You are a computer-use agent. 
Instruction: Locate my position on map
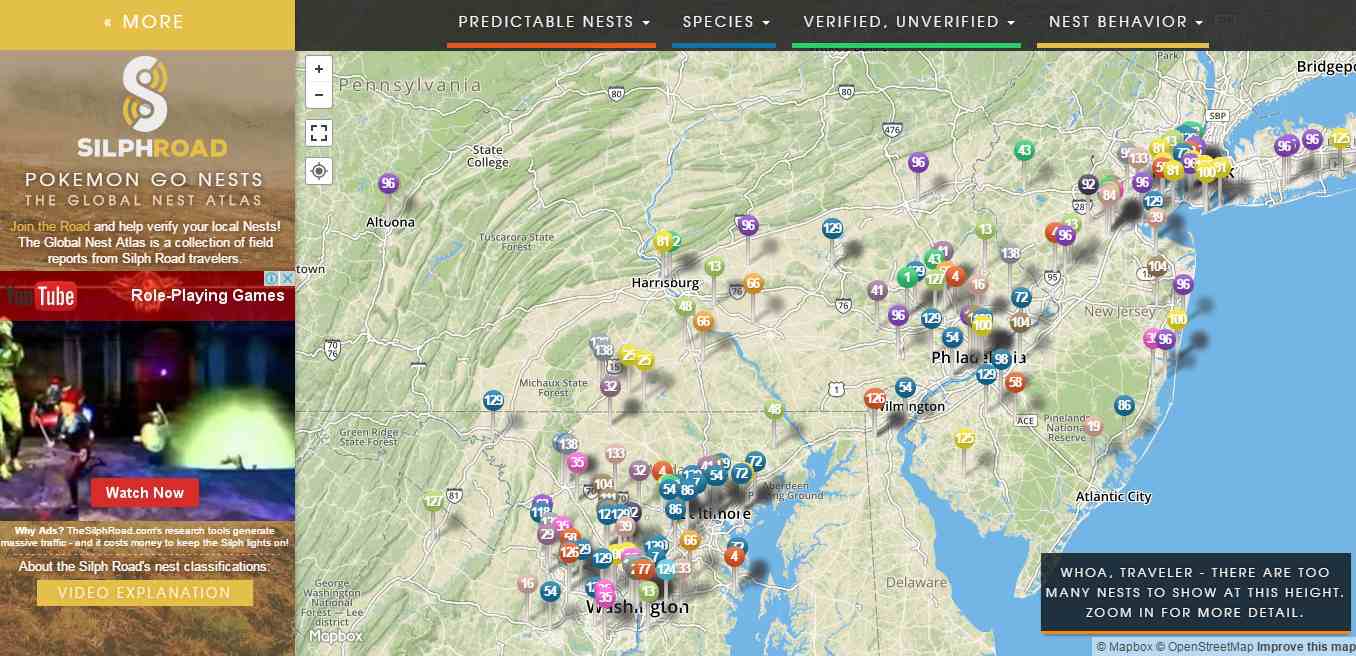pos(319,171)
